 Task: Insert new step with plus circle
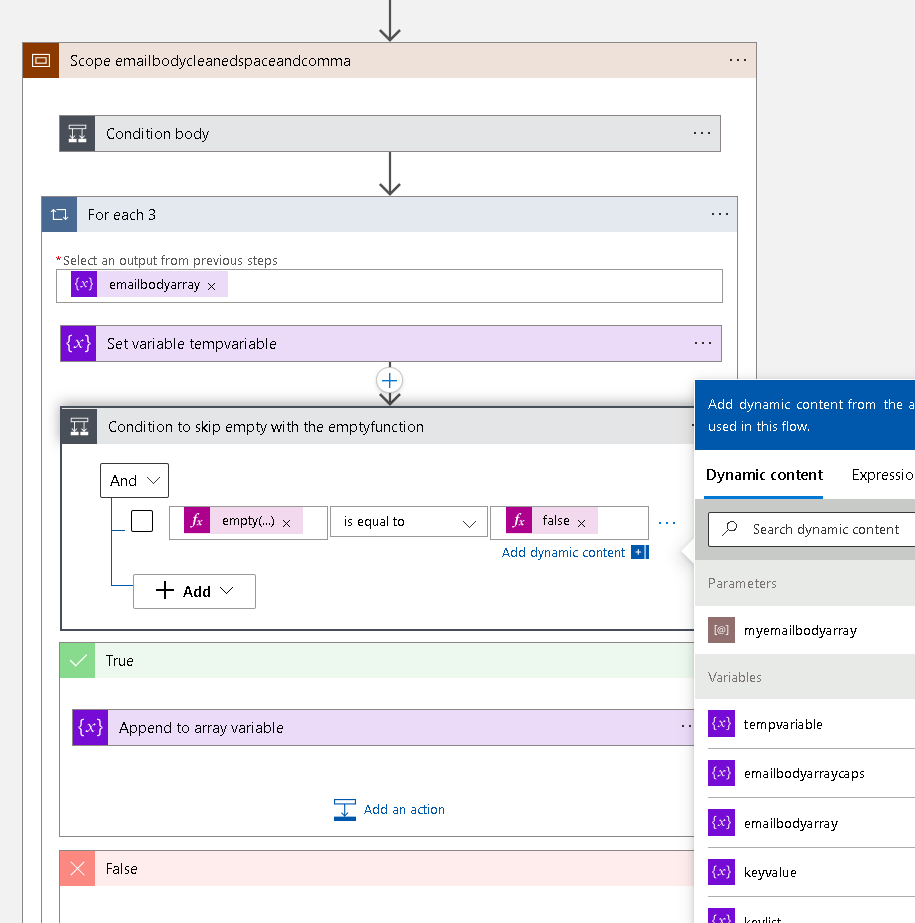[389, 381]
